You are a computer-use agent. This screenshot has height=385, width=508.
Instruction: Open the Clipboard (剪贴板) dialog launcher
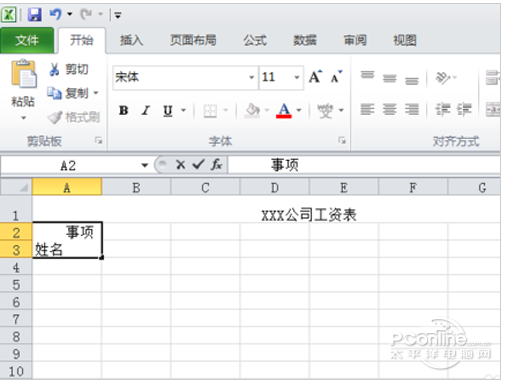coord(98,140)
